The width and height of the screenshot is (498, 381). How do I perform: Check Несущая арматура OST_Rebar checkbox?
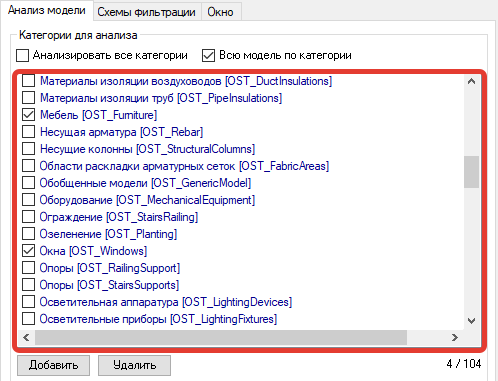28,132
